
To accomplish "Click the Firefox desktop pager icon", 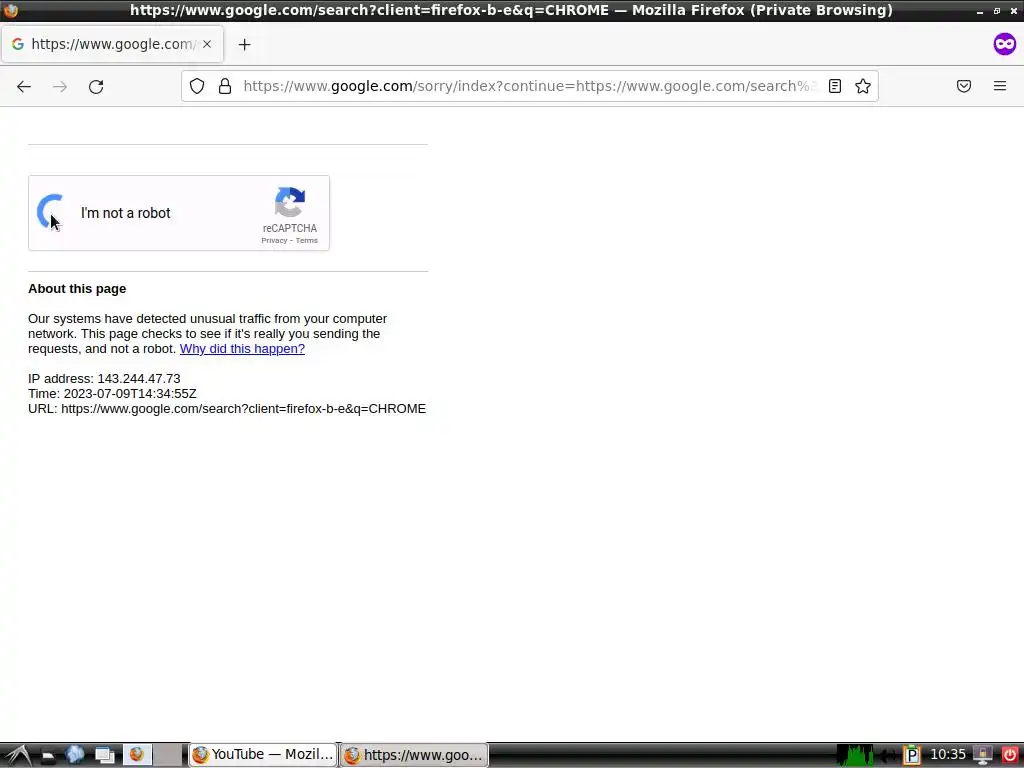I will tap(137, 754).
